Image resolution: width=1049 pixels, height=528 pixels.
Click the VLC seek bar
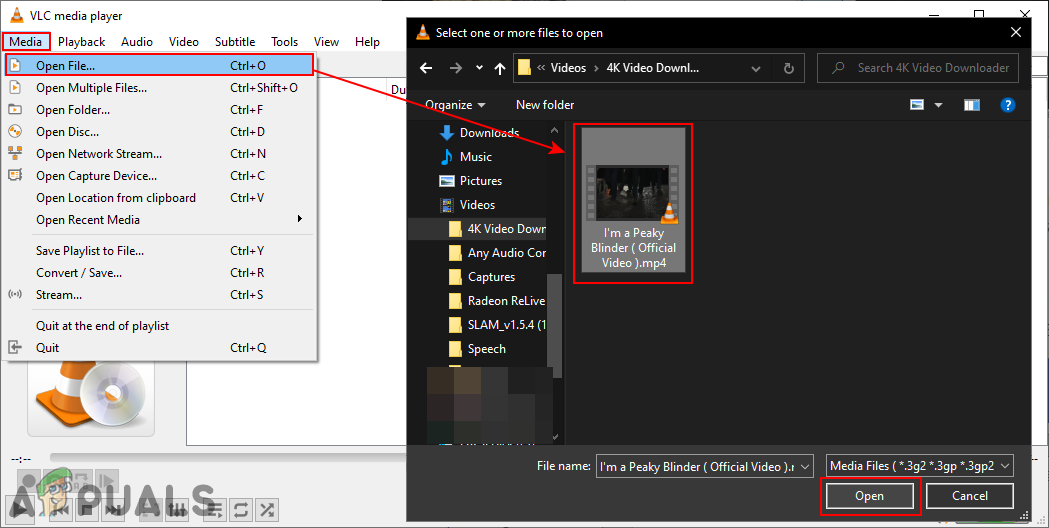point(227,458)
